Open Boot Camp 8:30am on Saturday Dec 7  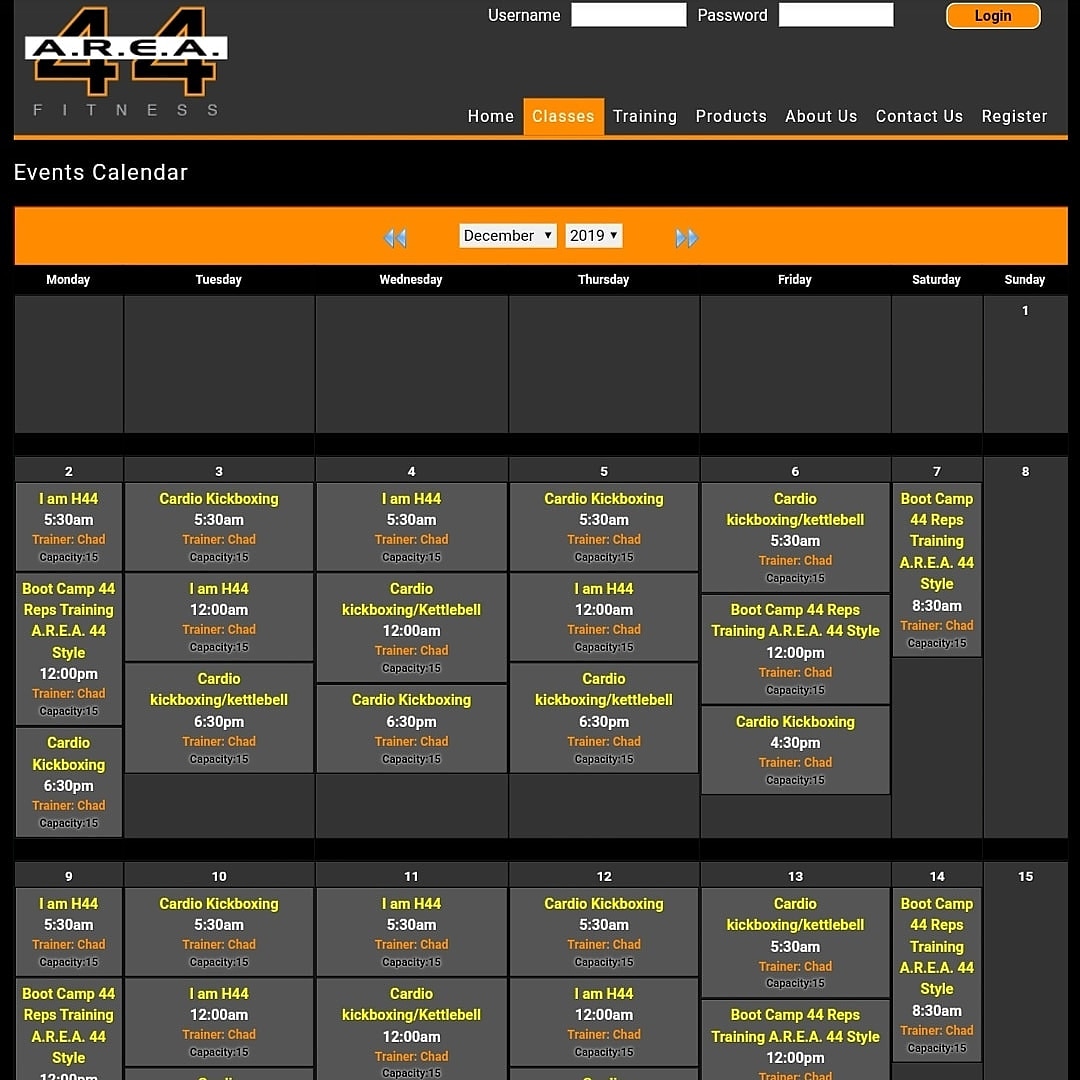pos(937,570)
